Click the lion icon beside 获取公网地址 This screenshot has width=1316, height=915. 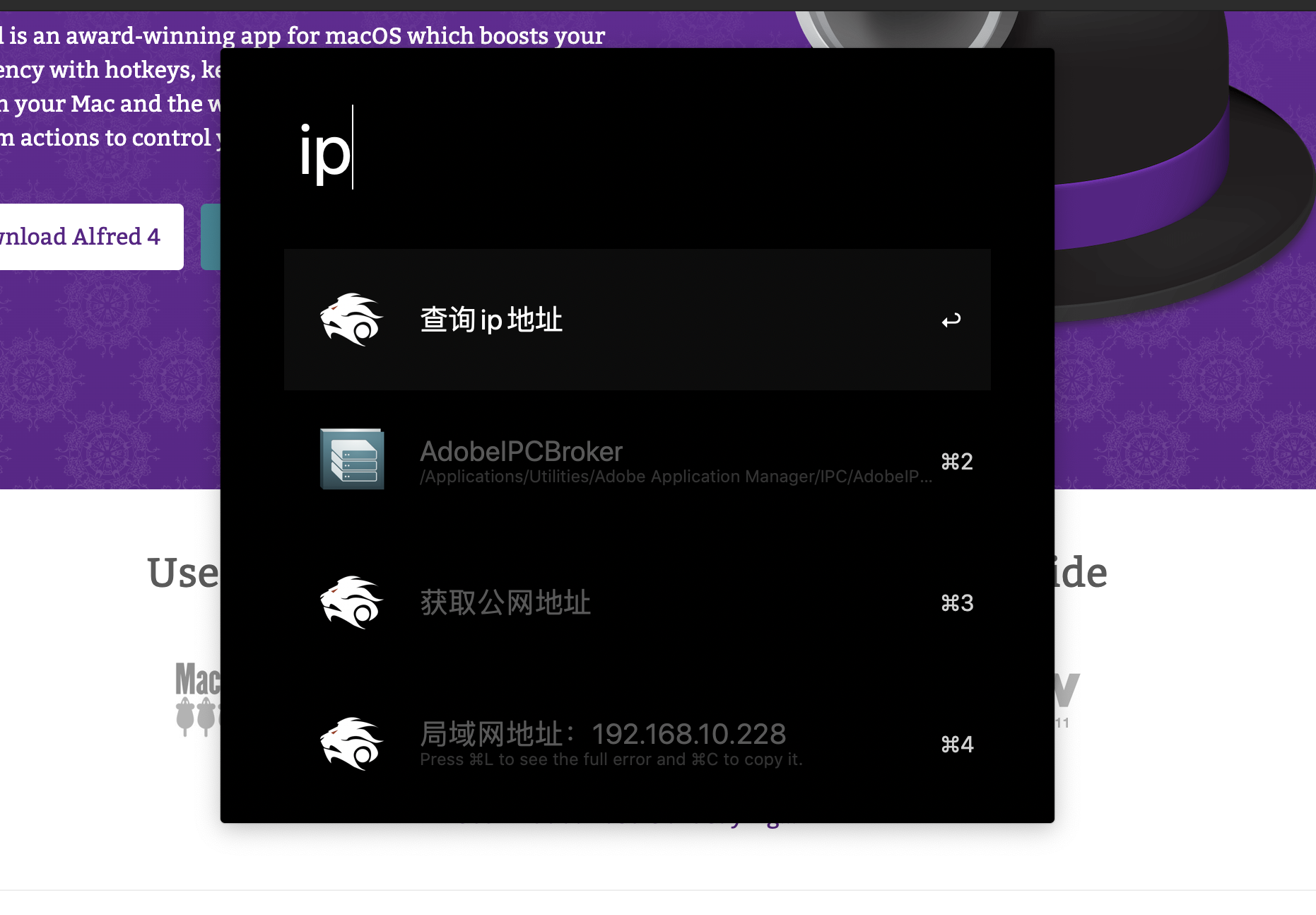(351, 602)
